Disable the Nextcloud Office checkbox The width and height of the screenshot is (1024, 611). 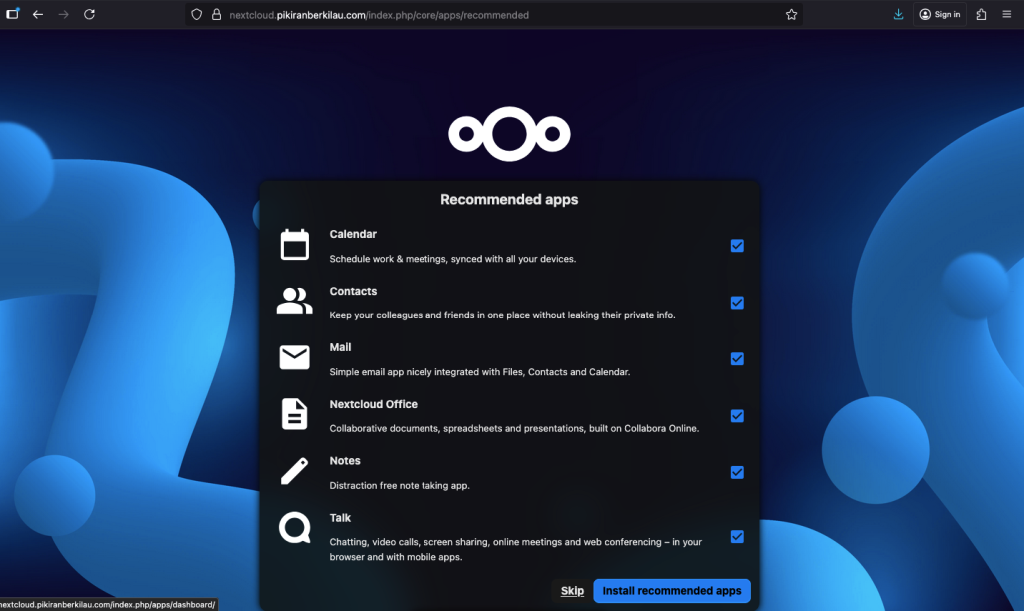click(737, 416)
